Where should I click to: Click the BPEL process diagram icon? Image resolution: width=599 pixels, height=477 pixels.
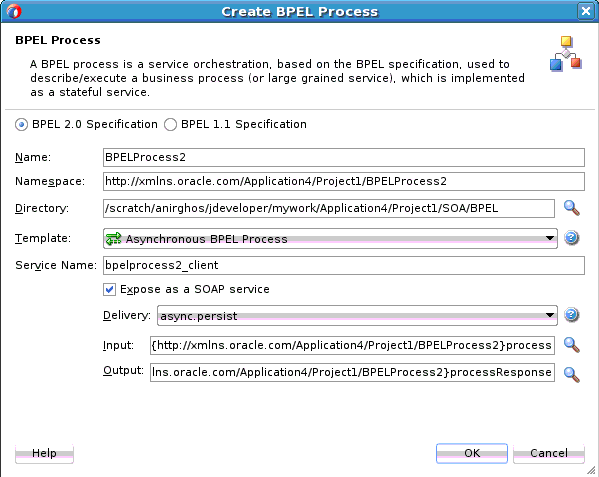(566, 53)
